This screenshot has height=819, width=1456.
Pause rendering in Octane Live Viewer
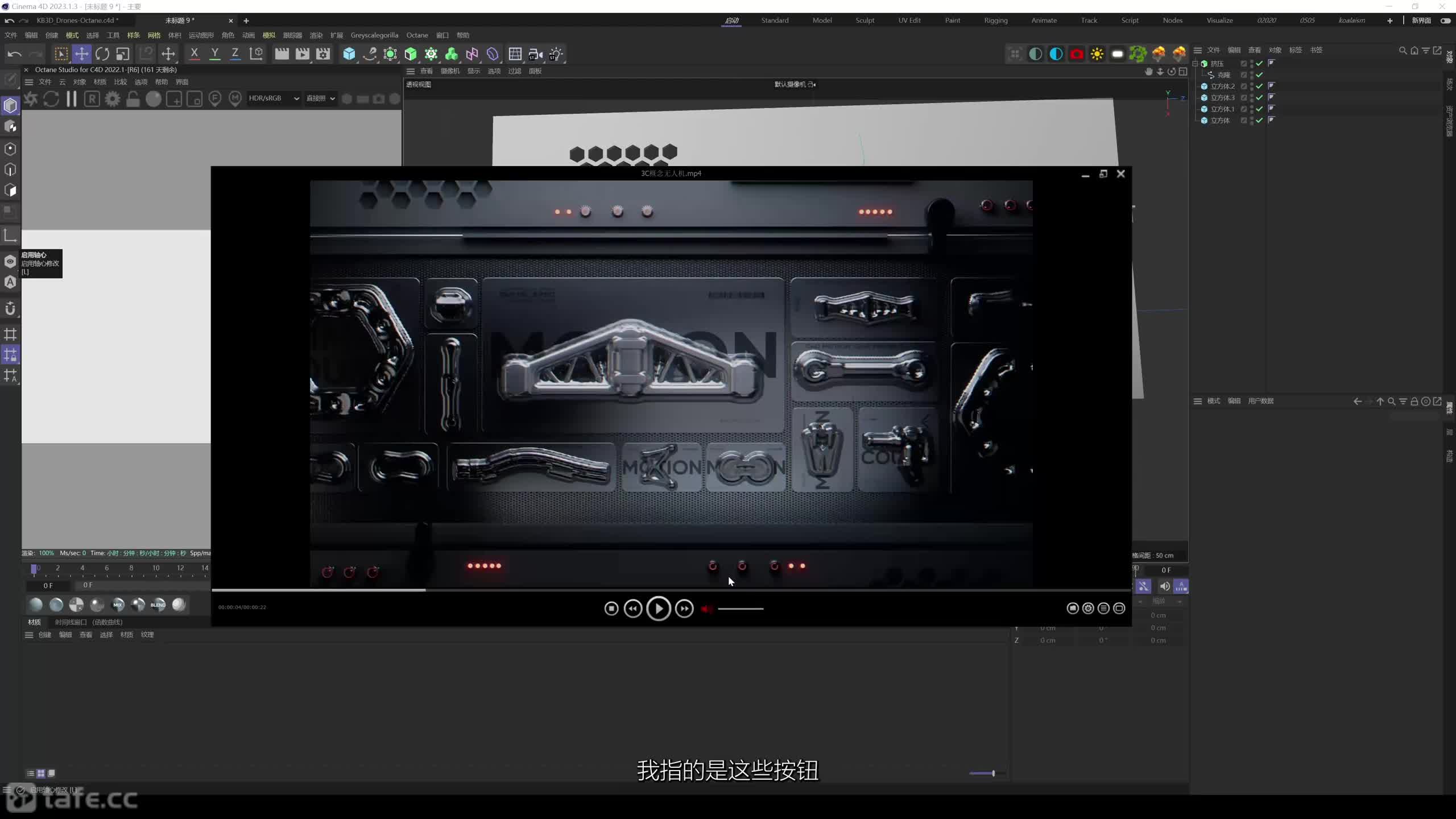[x=72, y=99]
